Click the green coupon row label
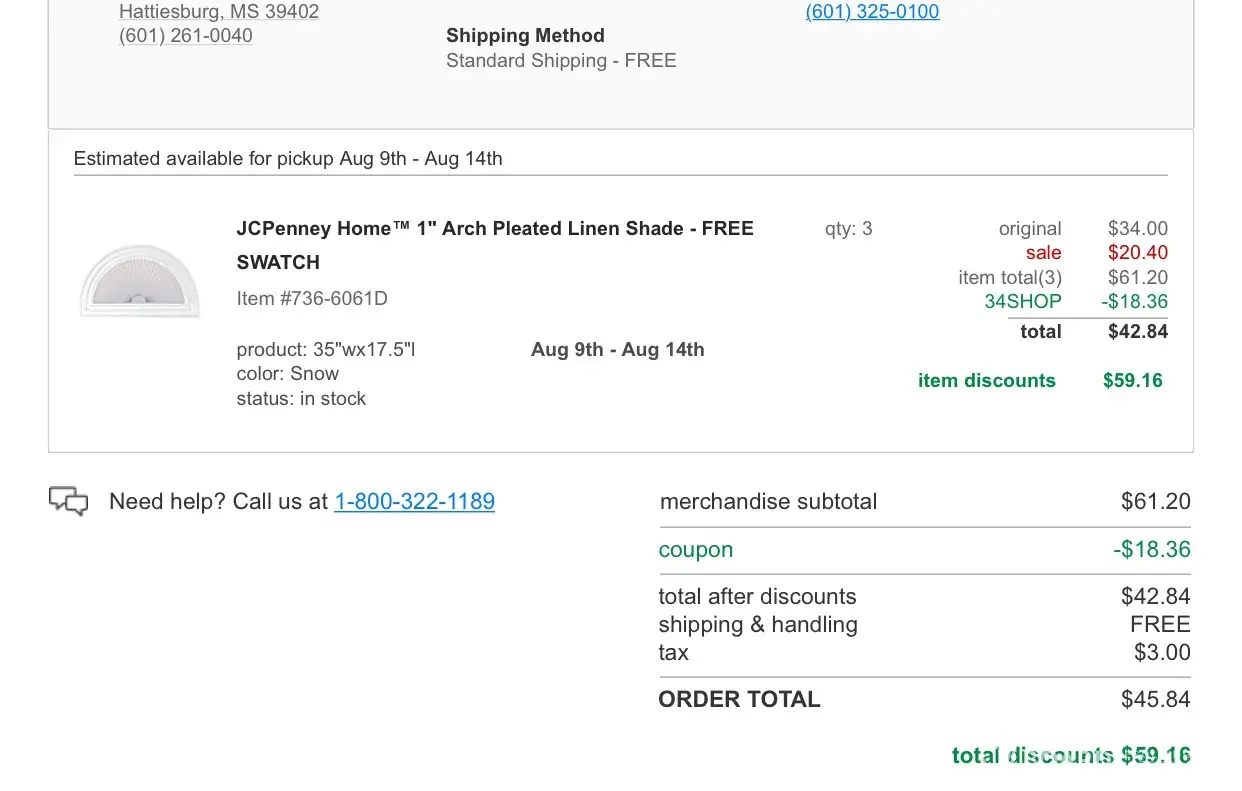 pyautogui.click(x=696, y=550)
